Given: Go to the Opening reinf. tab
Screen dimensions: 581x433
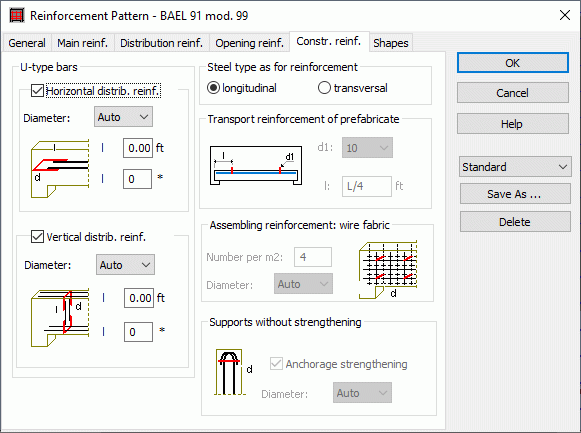Looking at the screenshot, I should click(x=249, y=43).
